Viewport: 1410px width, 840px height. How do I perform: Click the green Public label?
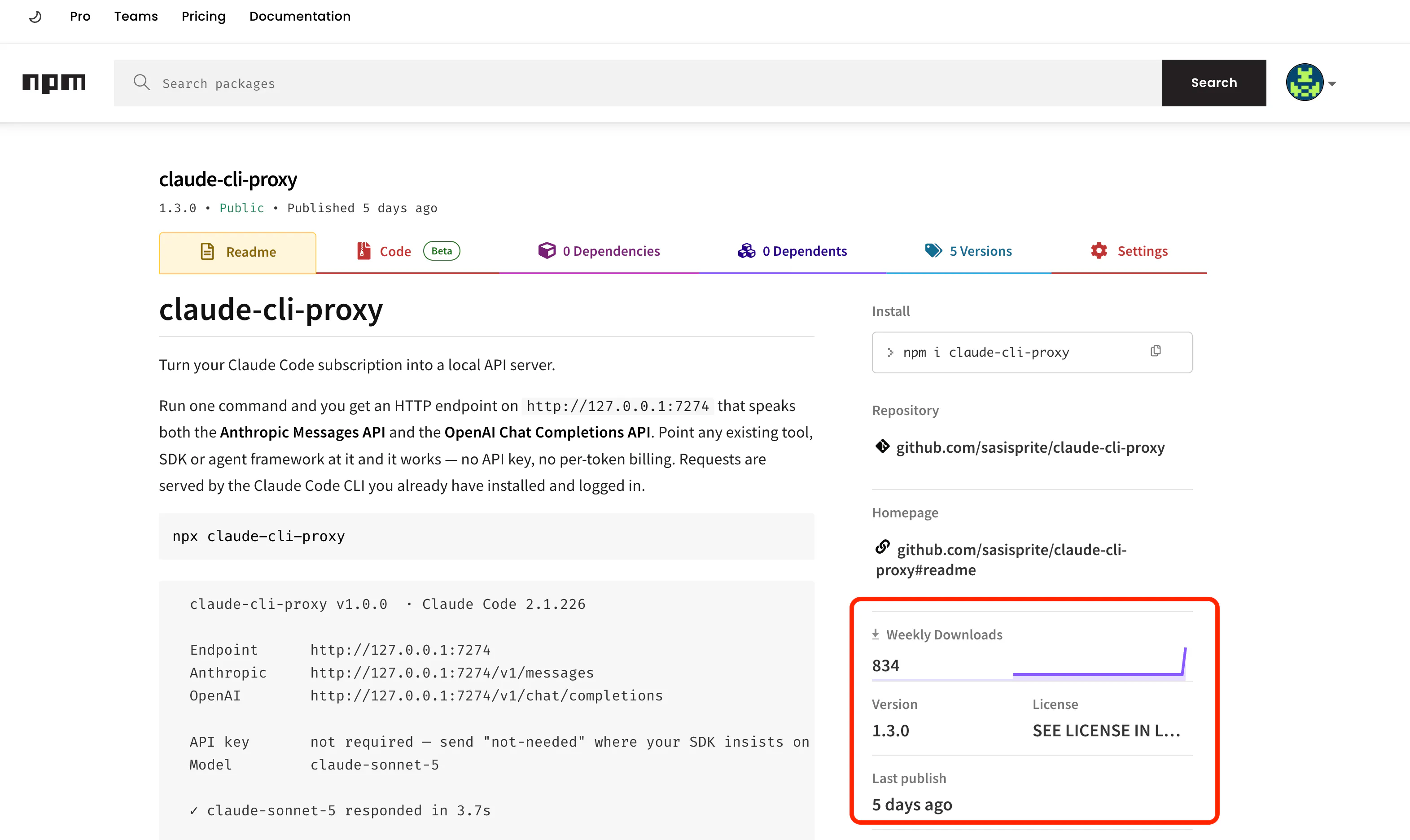242,208
